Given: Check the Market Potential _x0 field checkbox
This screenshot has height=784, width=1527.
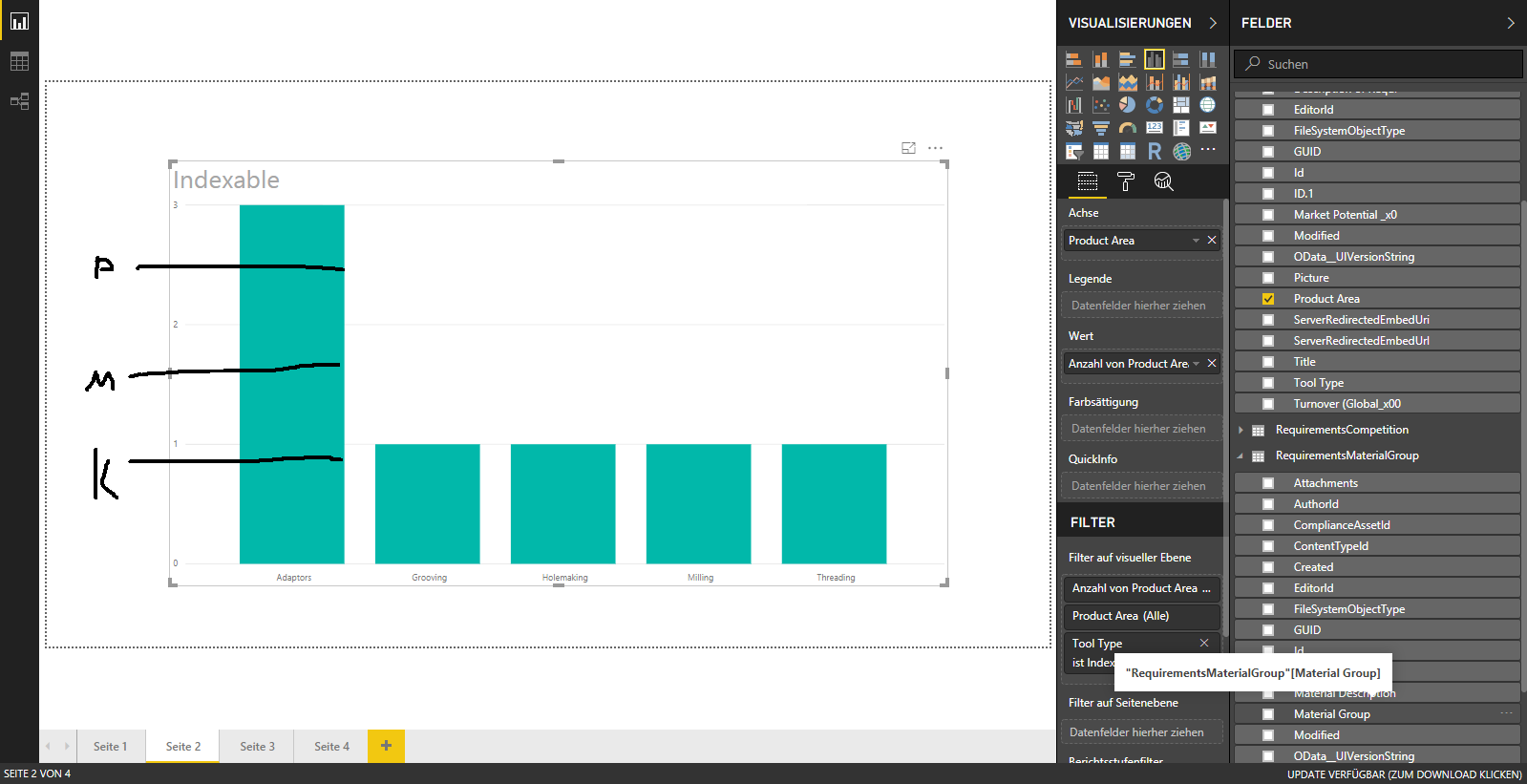Looking at the screenshot, I should [1268, 215].
